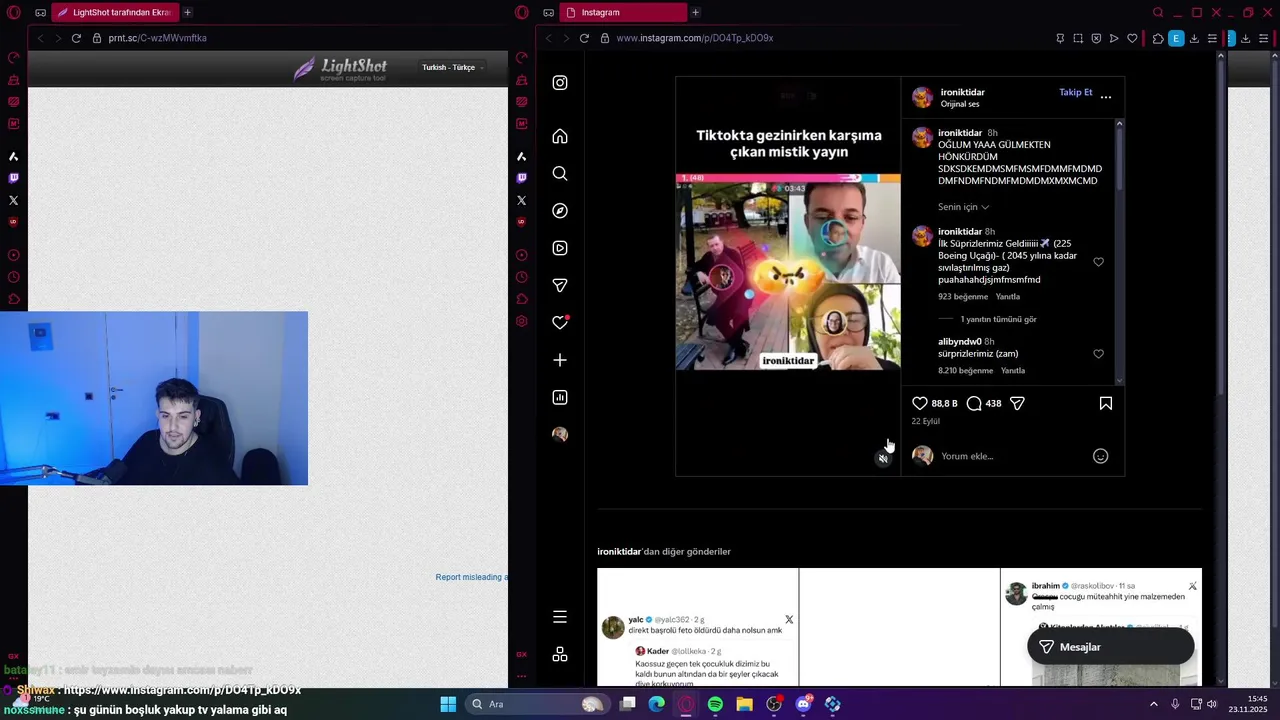Open new tab in Instagram window

click(695, 12)
